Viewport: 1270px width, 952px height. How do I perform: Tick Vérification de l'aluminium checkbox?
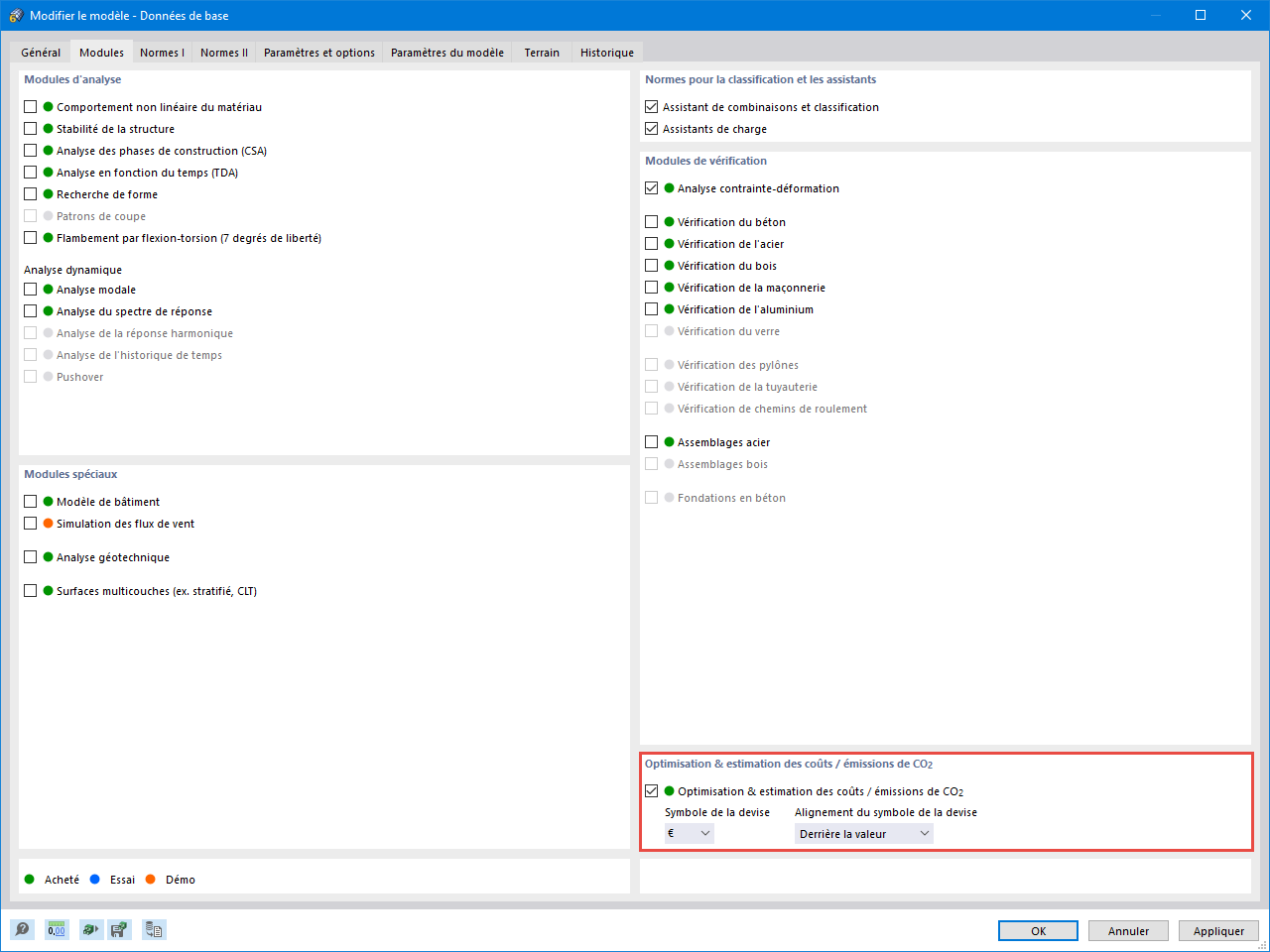coord(652,308)
